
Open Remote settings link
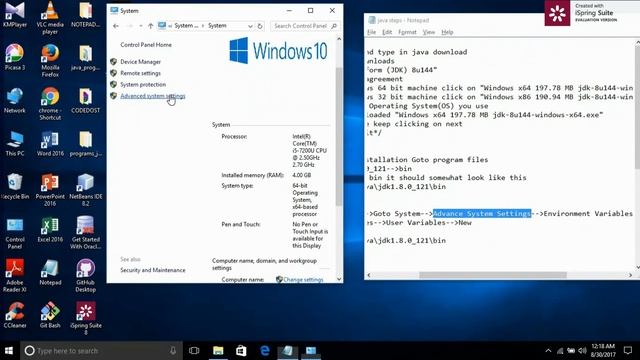[x=140, y=73]
